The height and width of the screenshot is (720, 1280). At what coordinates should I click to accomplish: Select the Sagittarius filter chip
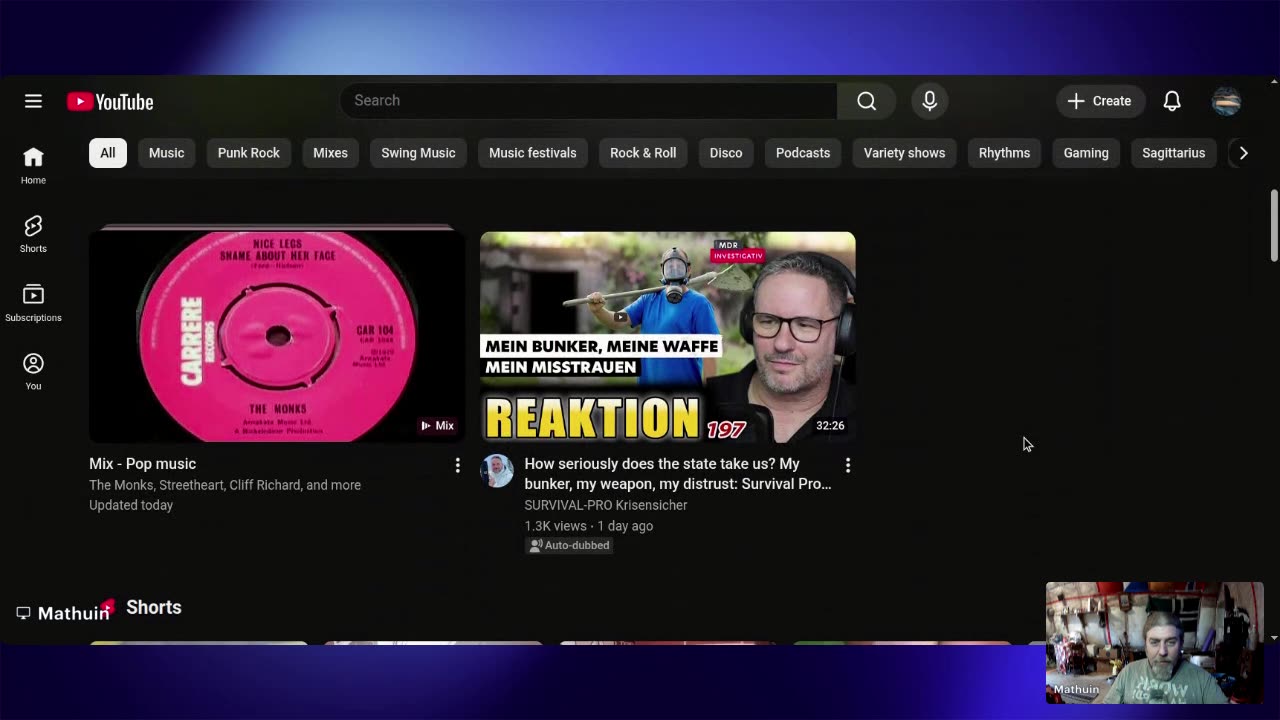pos(1174,153)
